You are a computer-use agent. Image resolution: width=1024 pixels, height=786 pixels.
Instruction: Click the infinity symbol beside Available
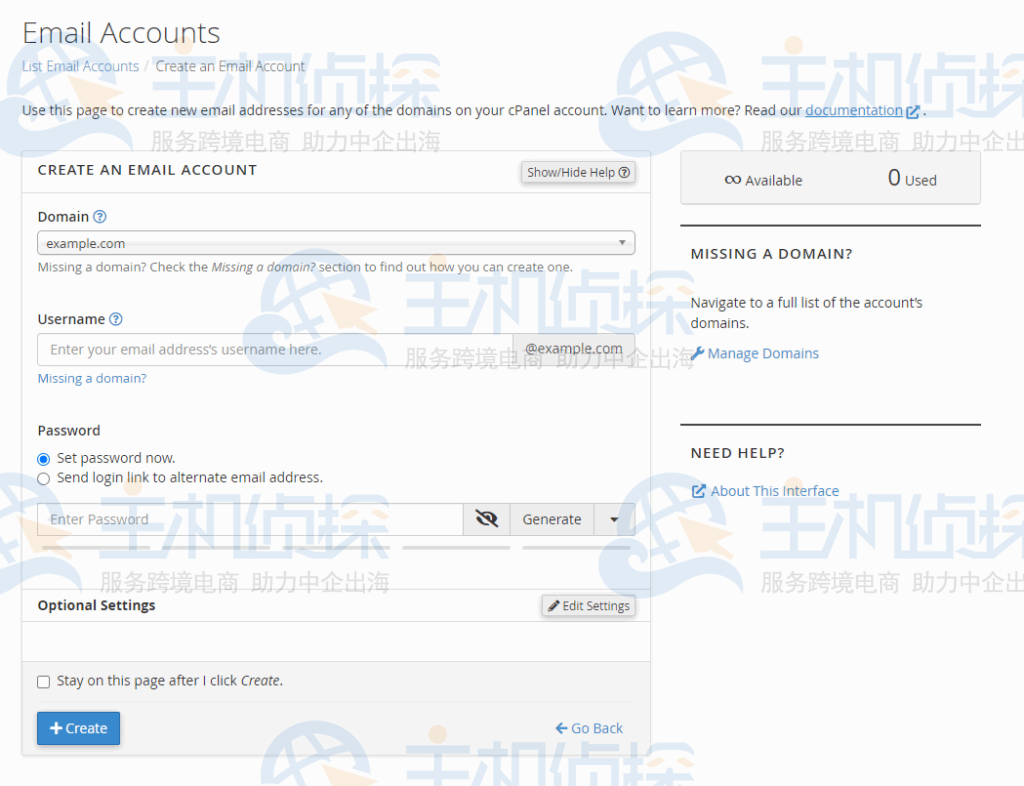pos(733,180)
